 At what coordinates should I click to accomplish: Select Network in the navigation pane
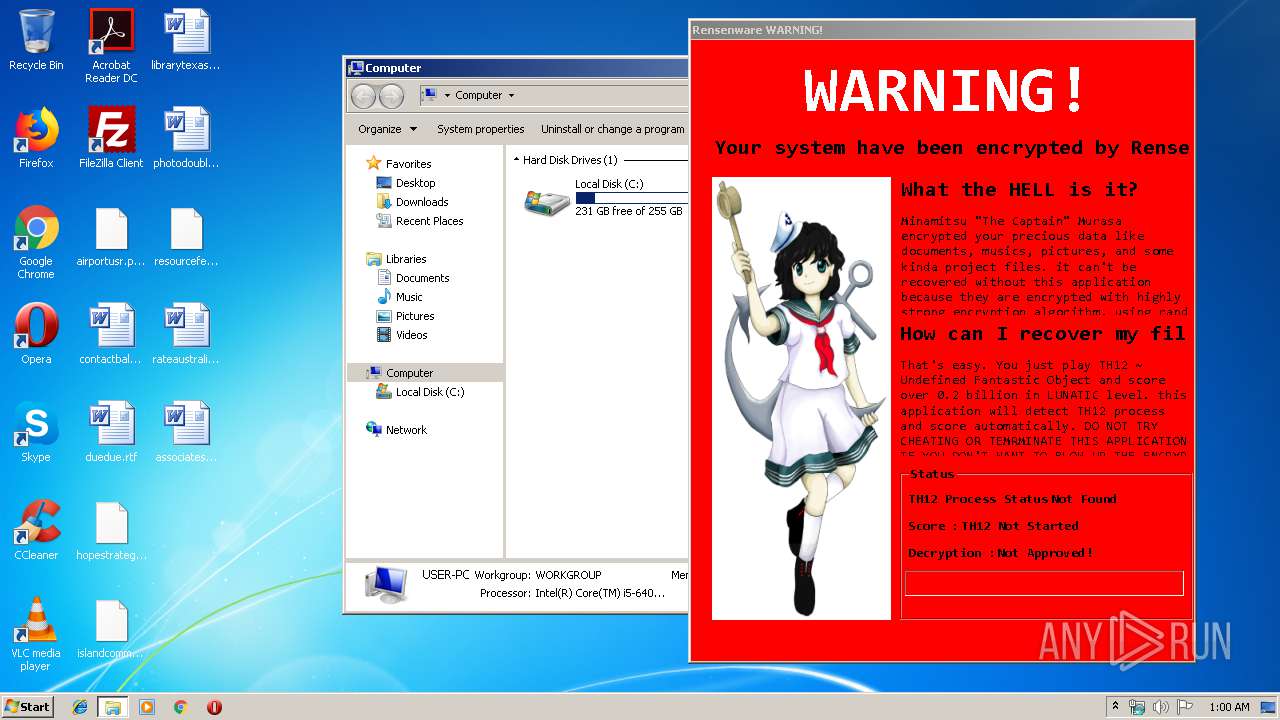point(396,430)
